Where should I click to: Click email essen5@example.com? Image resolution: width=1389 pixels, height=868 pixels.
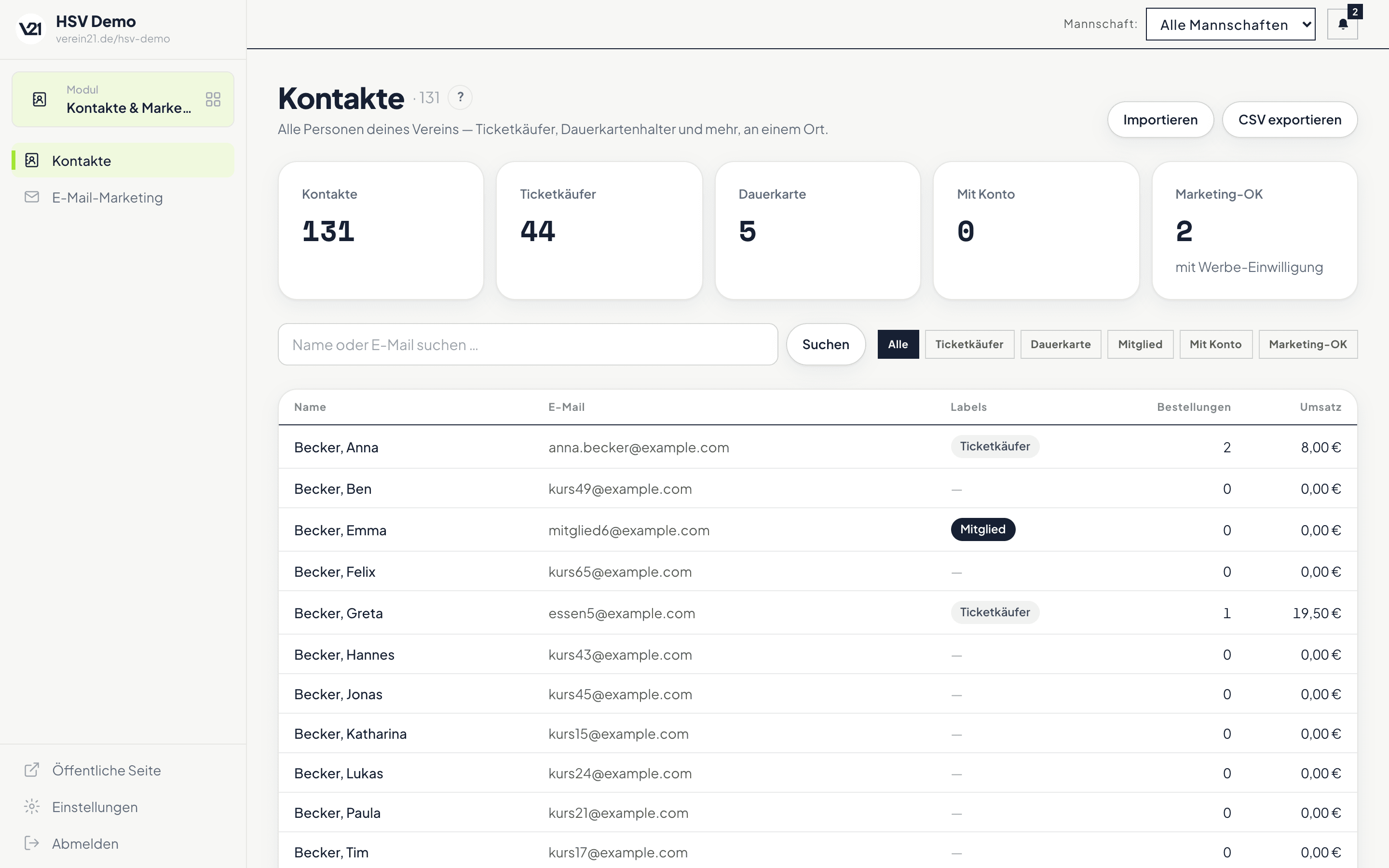(x=622, y=613)
